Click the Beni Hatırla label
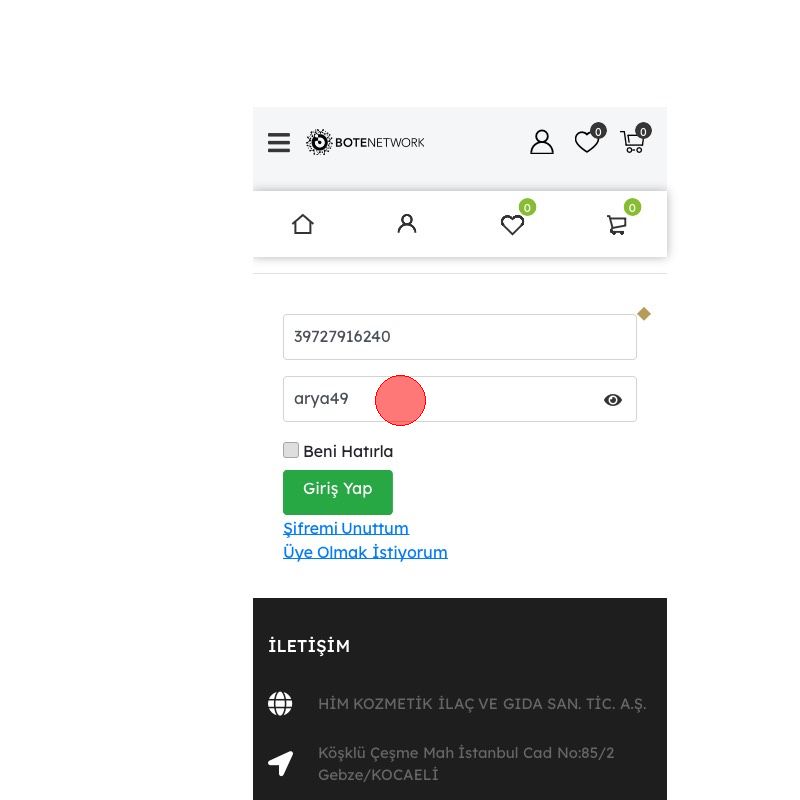Screen dimensions: 800x800 pos(348,452)
